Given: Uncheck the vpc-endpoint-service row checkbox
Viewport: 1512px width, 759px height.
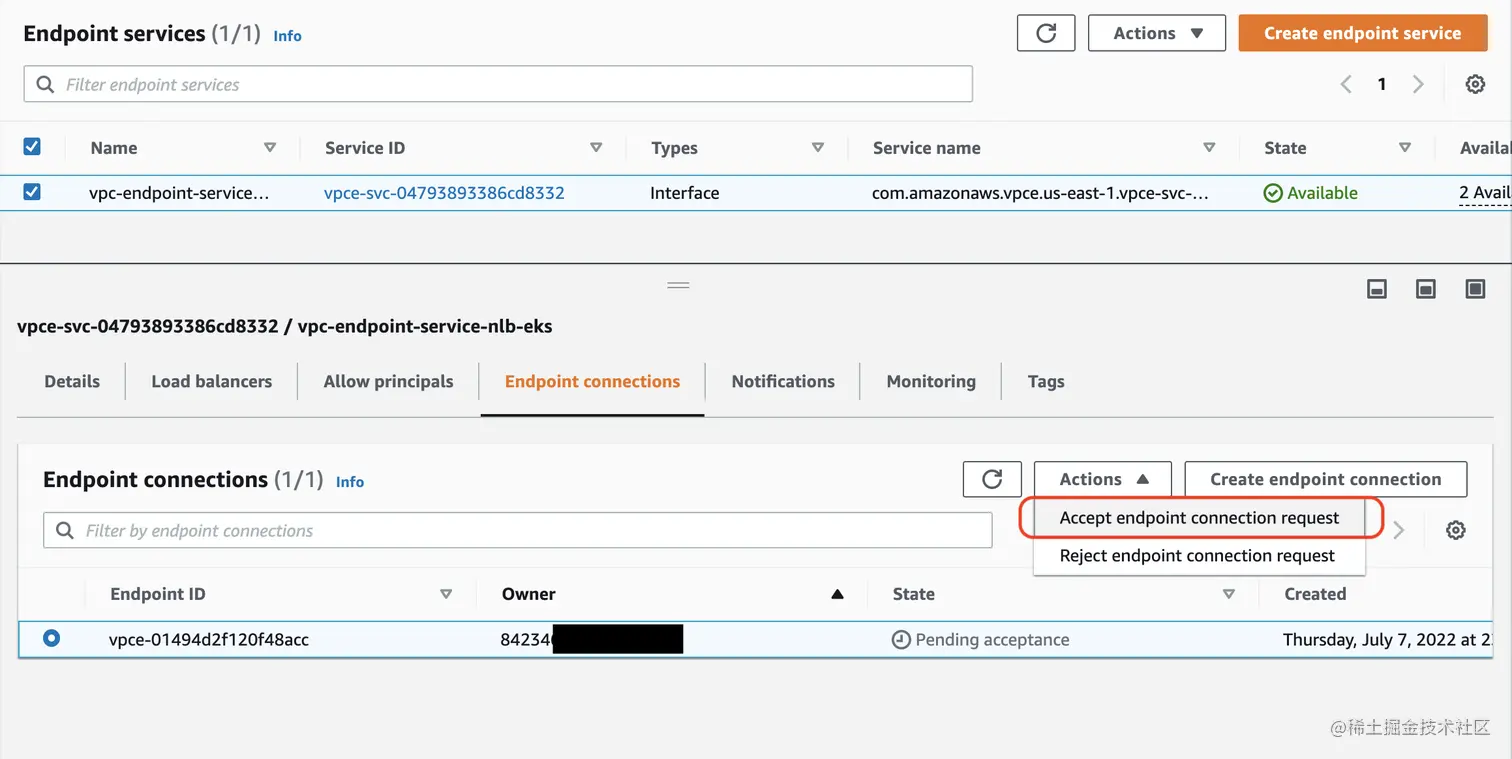Looking at the screenshot, I should [32, 192].
